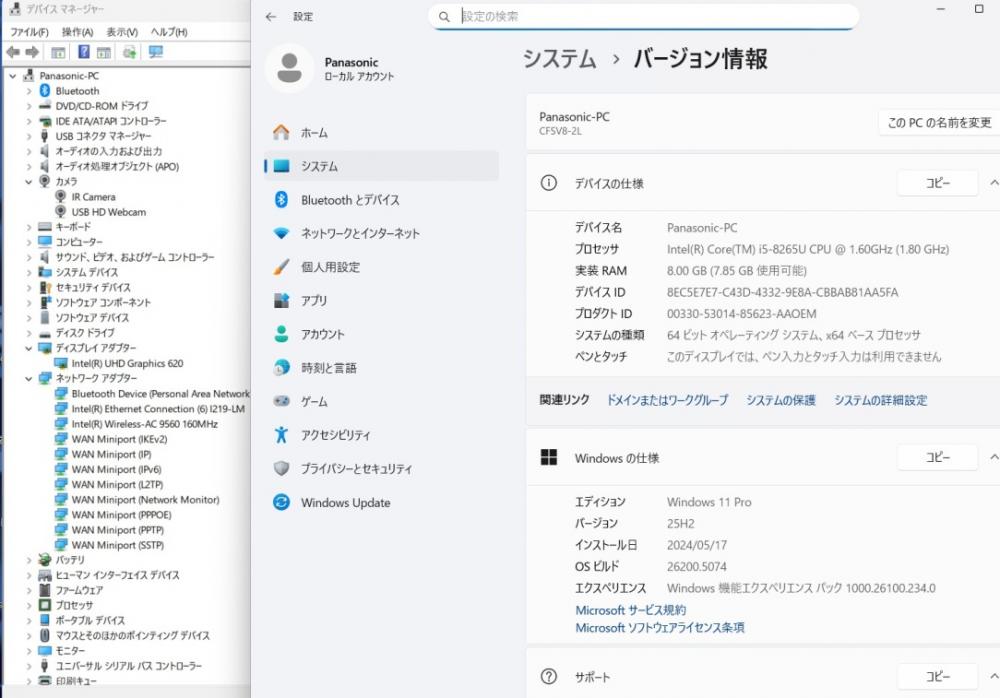Click OS build value 26200.5074
1000x698 pixels.
coord(696,567)
